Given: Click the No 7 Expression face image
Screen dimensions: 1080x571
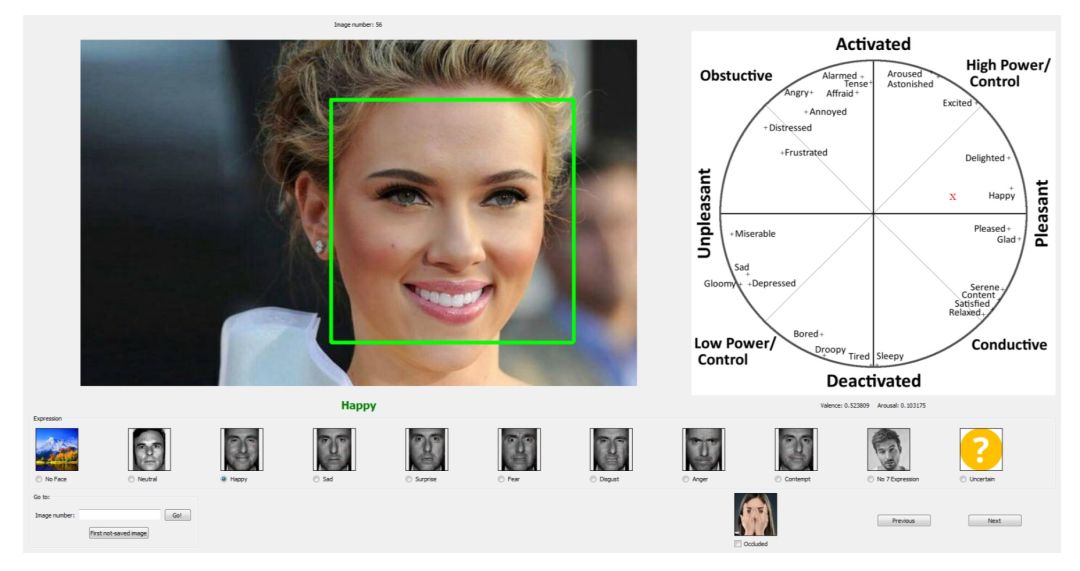Looking at the screenshot, I should [x=889, y=449].
